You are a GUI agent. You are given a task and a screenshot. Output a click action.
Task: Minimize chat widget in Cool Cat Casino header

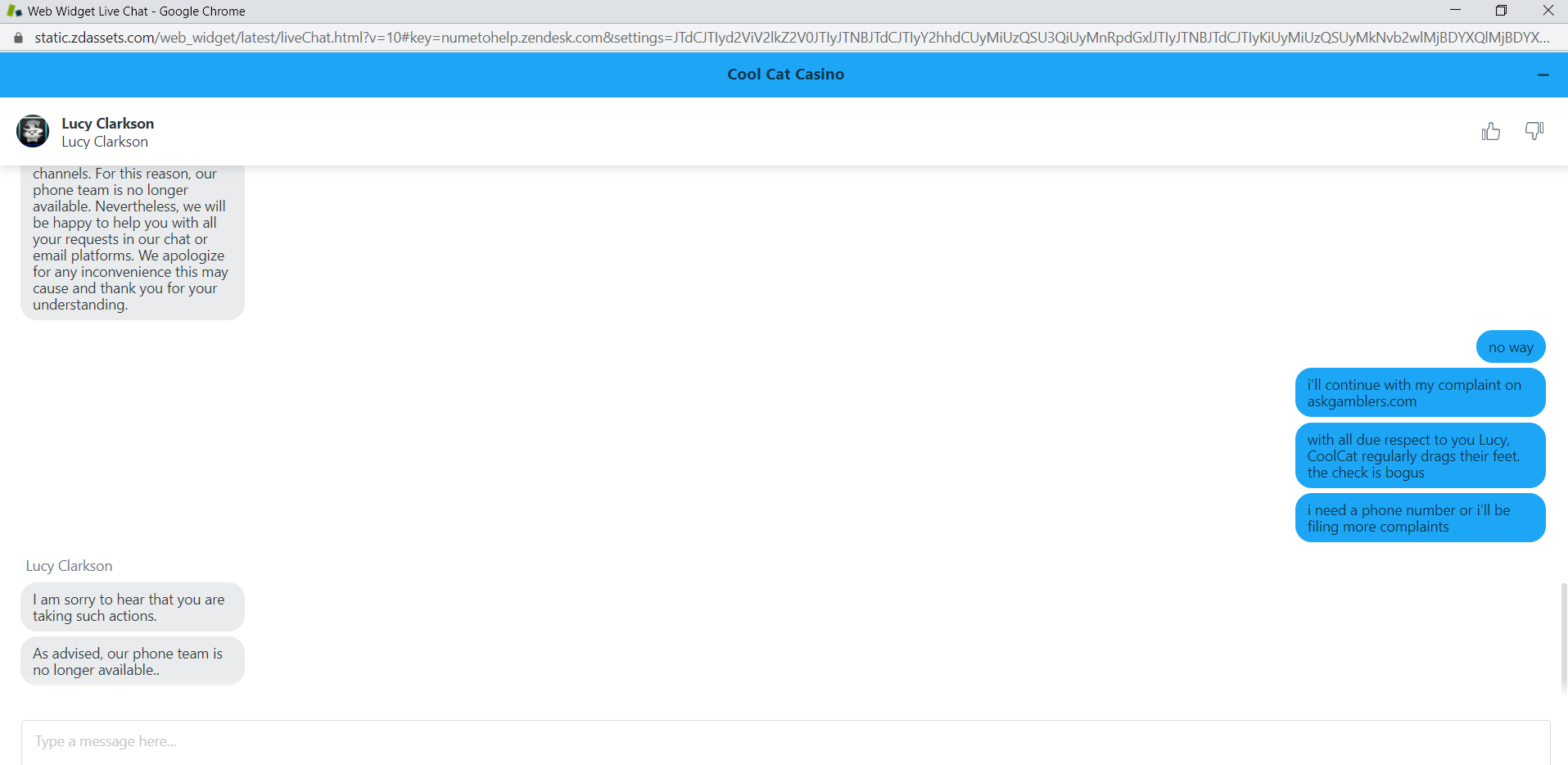(x=1543, y=75)
